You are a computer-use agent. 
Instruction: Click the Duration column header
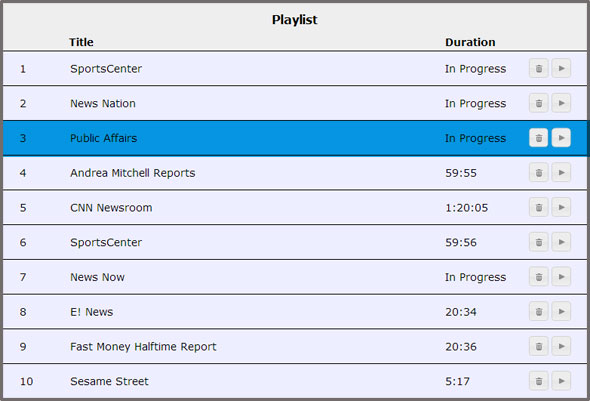470,42
